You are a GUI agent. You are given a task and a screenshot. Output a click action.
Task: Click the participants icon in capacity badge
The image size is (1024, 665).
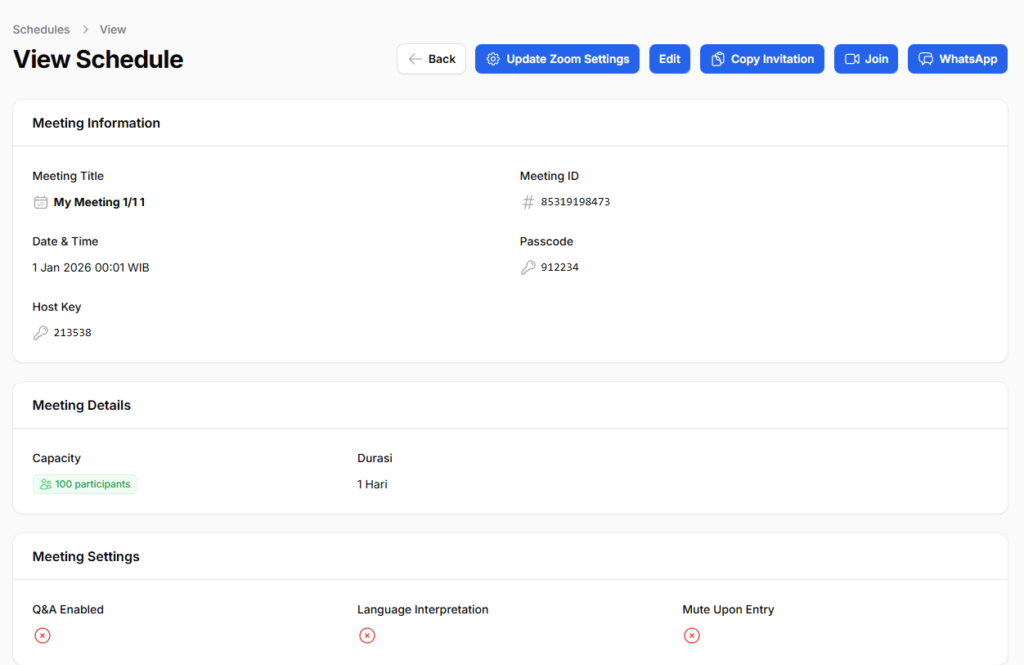pos(45,484)
